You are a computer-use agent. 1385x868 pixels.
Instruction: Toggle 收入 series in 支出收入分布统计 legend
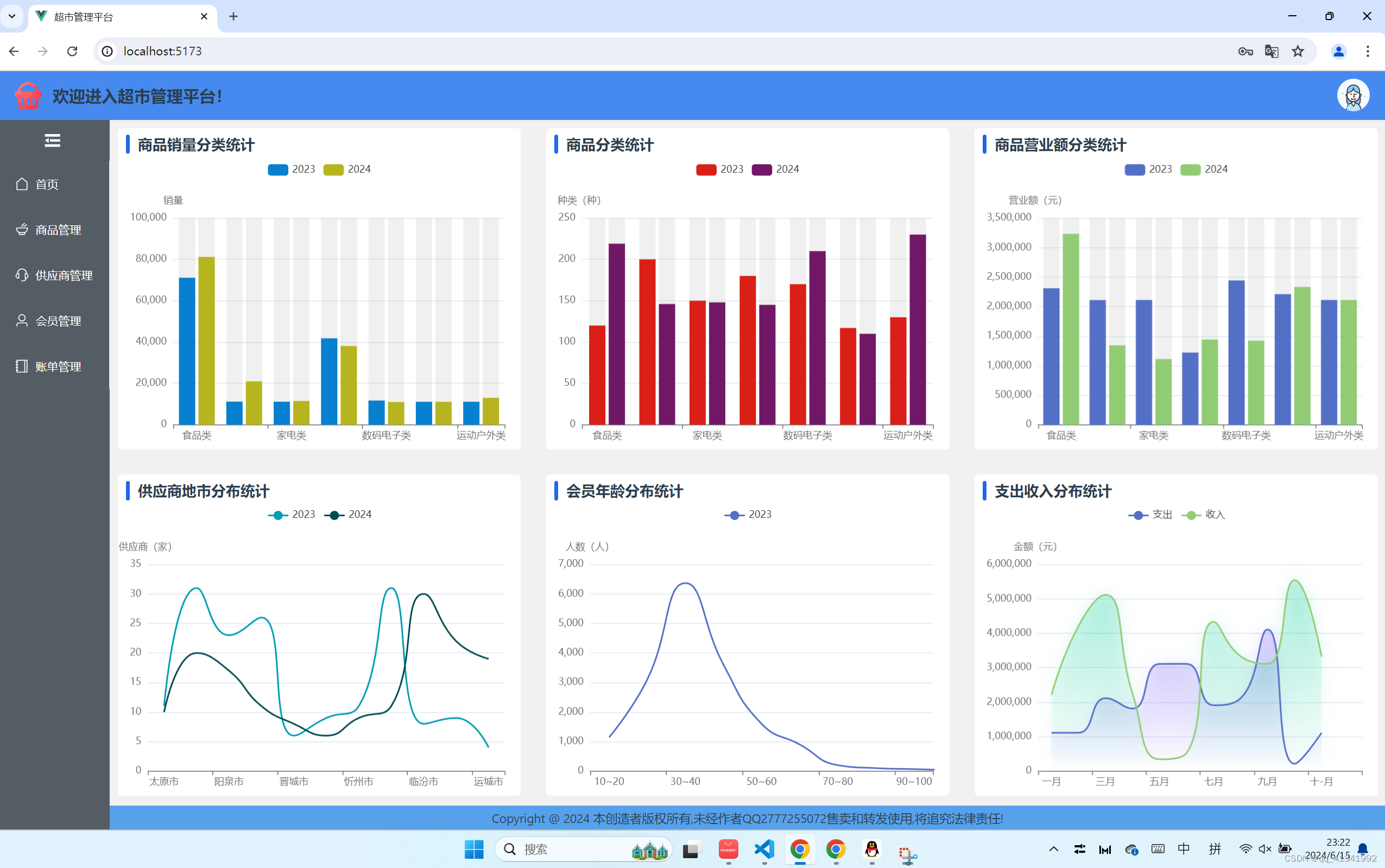(1203, 515)
